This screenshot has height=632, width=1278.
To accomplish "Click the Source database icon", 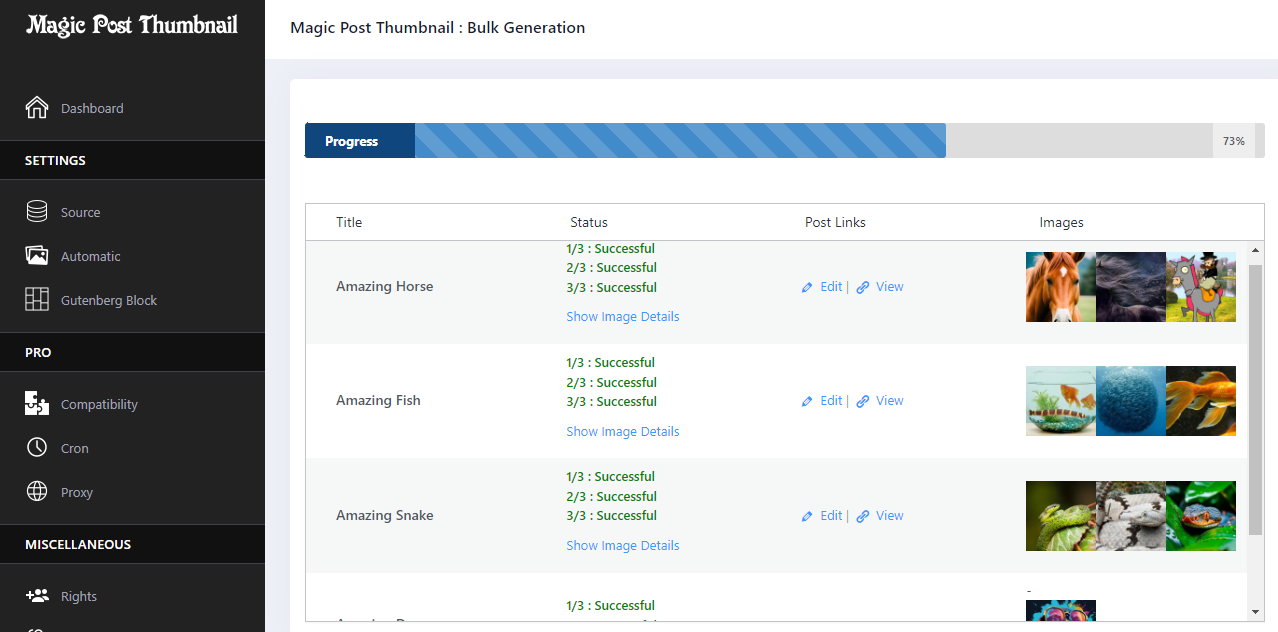I will 37,212.
